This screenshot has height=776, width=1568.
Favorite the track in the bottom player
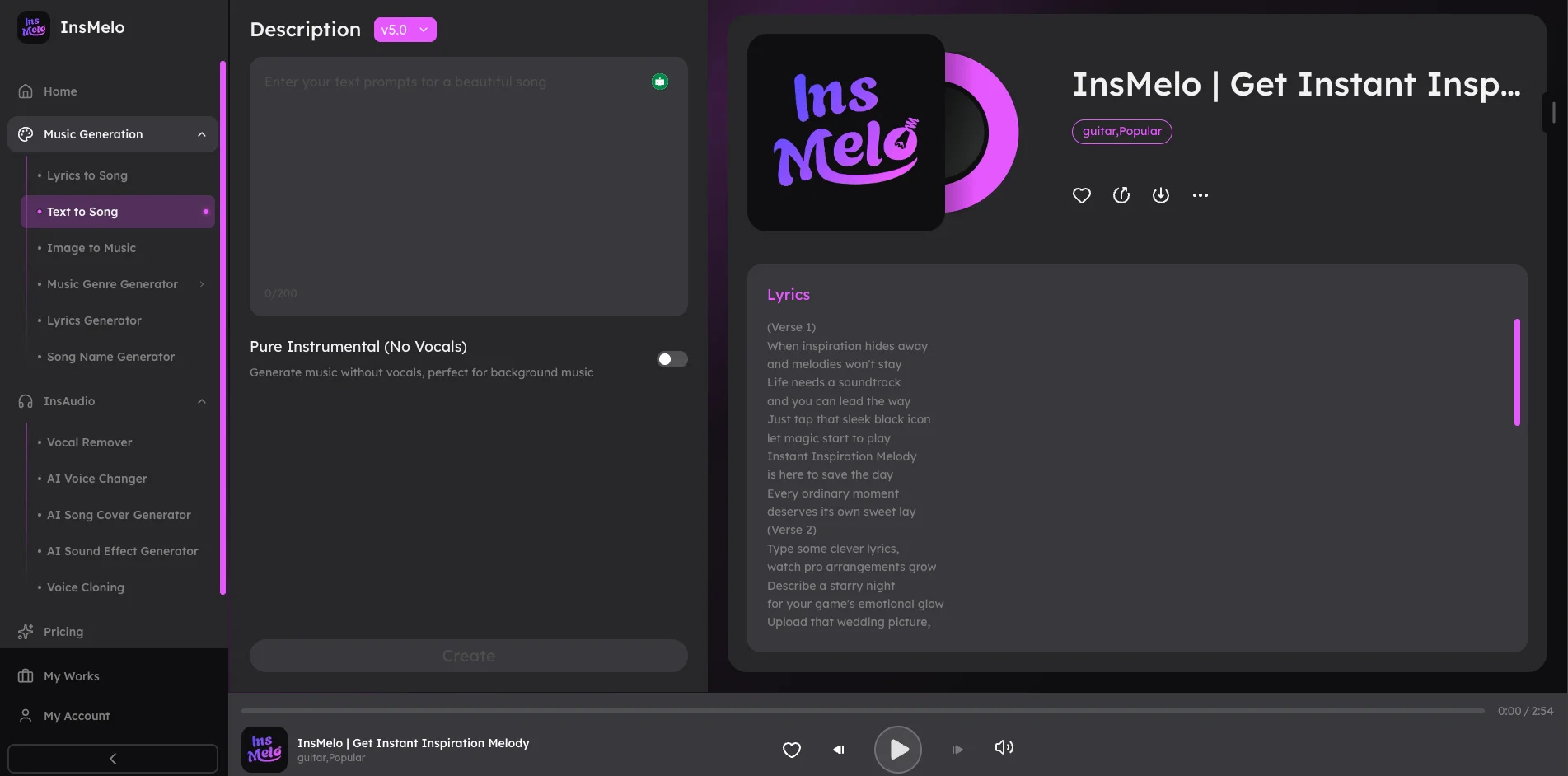pyautogui.click(x=791, y=750)
